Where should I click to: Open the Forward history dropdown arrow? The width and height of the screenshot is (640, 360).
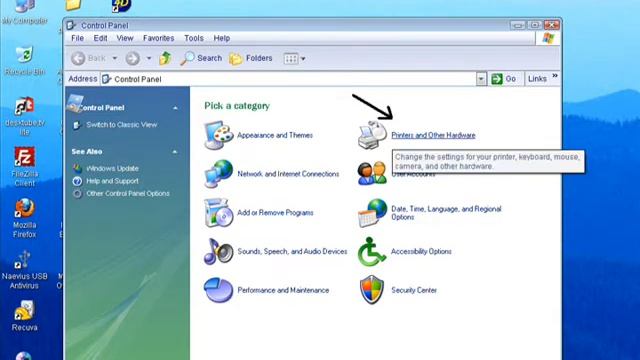(149, 58)
